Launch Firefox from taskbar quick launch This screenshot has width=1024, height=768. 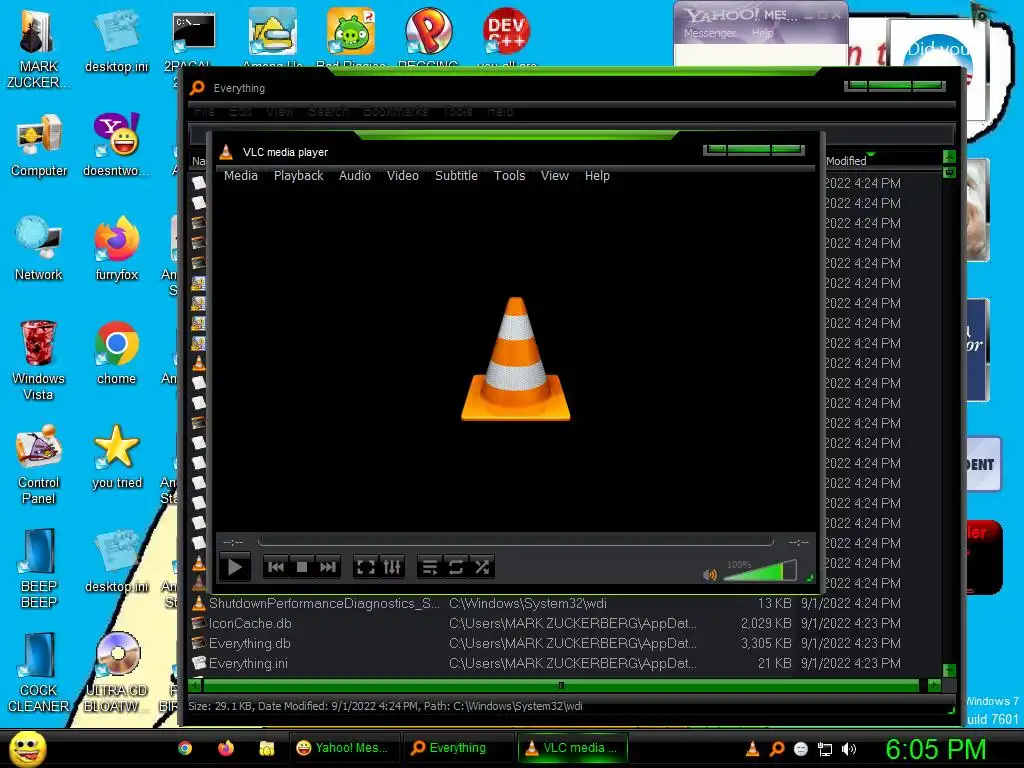pyautogui.click(x=226, y=748)
